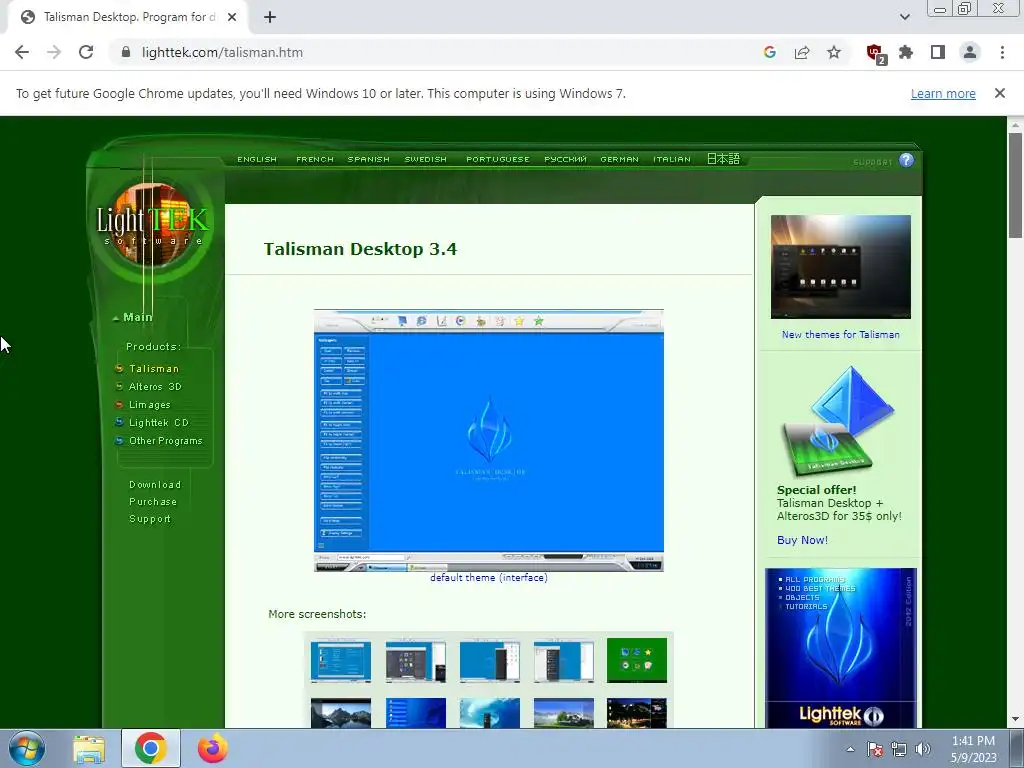Click the Chrome taskbar icon
Image resolution: width=1024 pixels, height=768 pixels.
tap(151, 748)
